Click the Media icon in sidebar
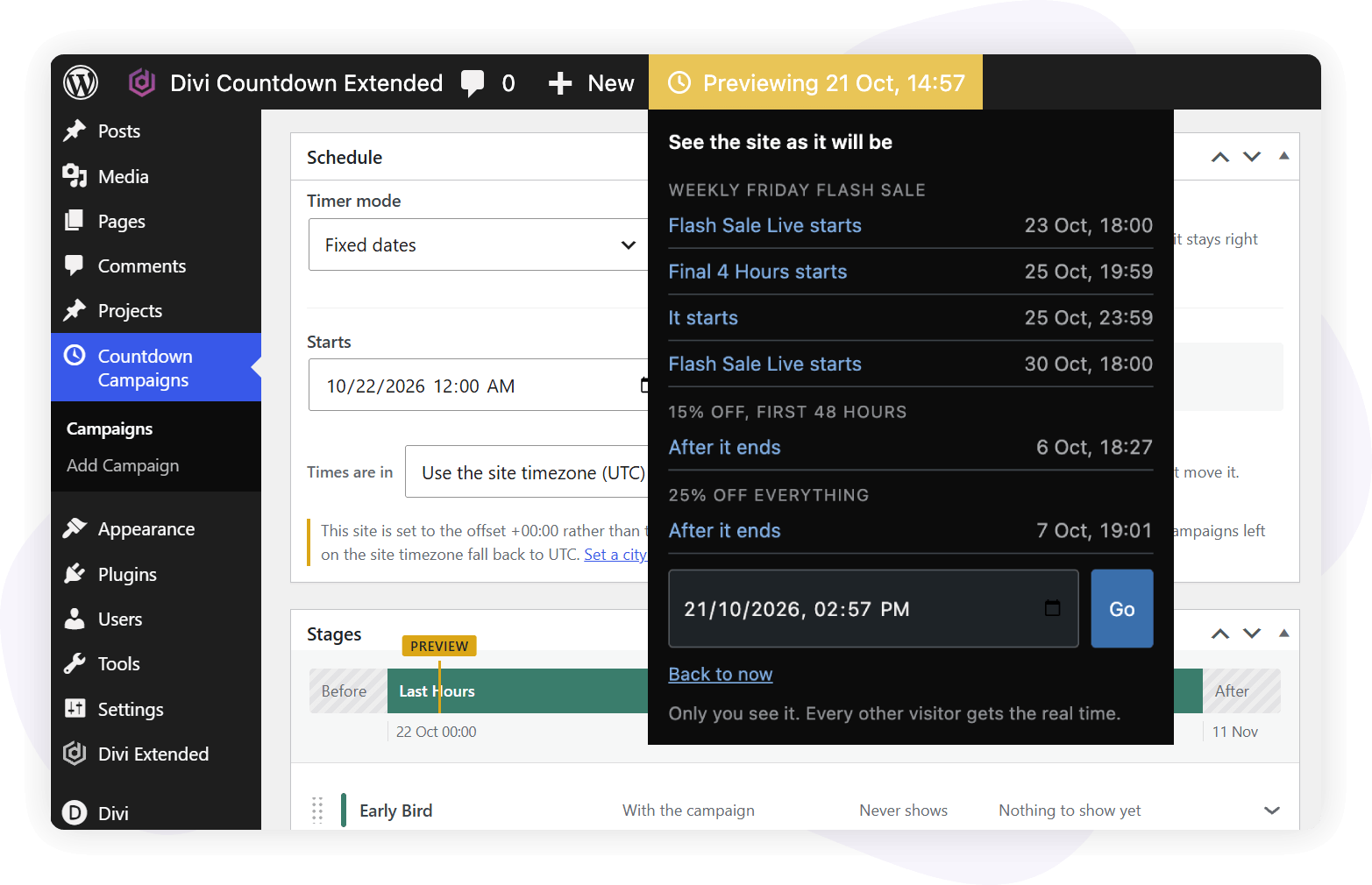Image resolution: width=1372 pixels, height=885 pixels. pos(75,176)
